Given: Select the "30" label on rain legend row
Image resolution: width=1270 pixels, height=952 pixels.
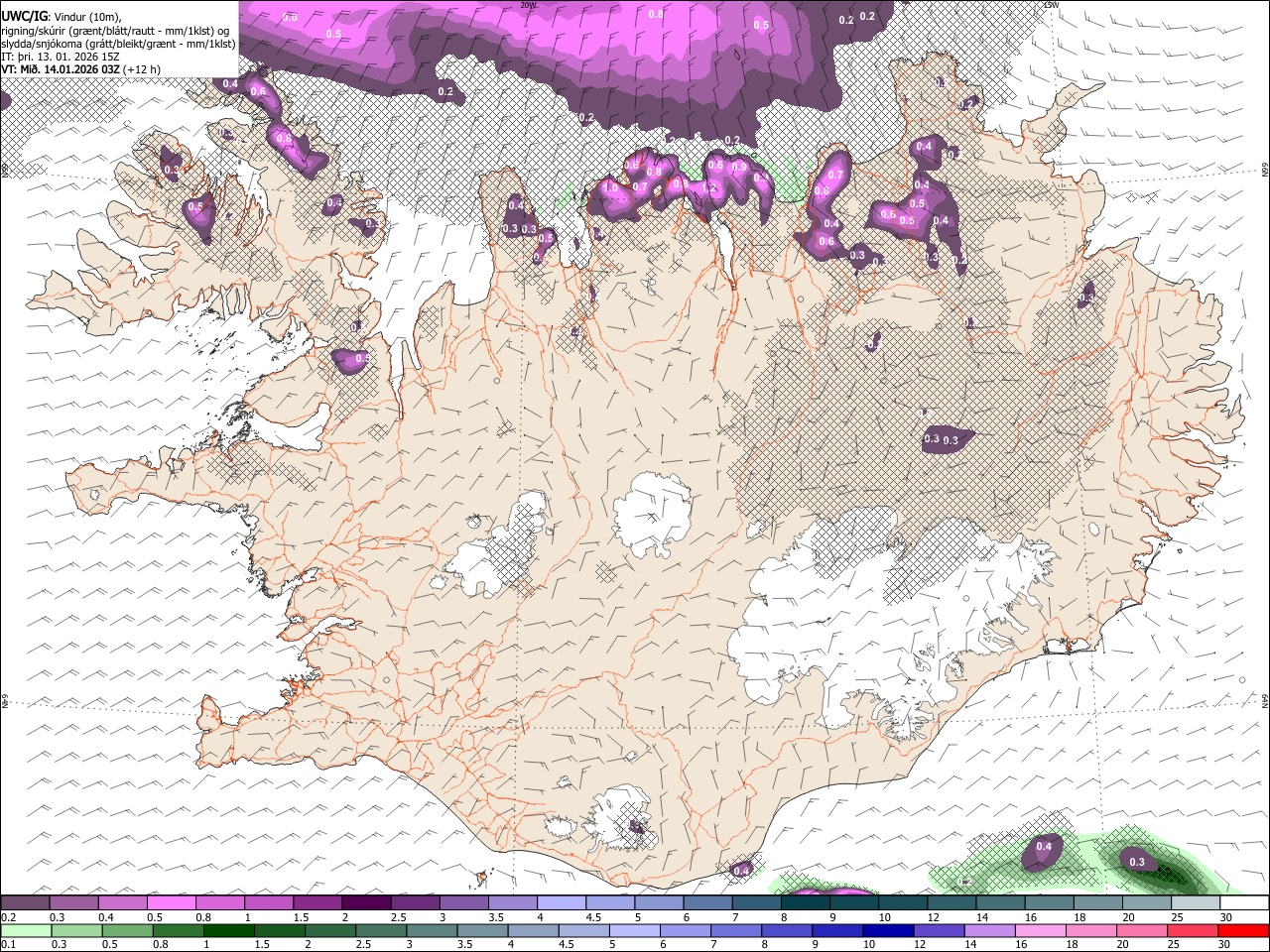Looking at the screenshot, I should click(x=1223, y=945).
